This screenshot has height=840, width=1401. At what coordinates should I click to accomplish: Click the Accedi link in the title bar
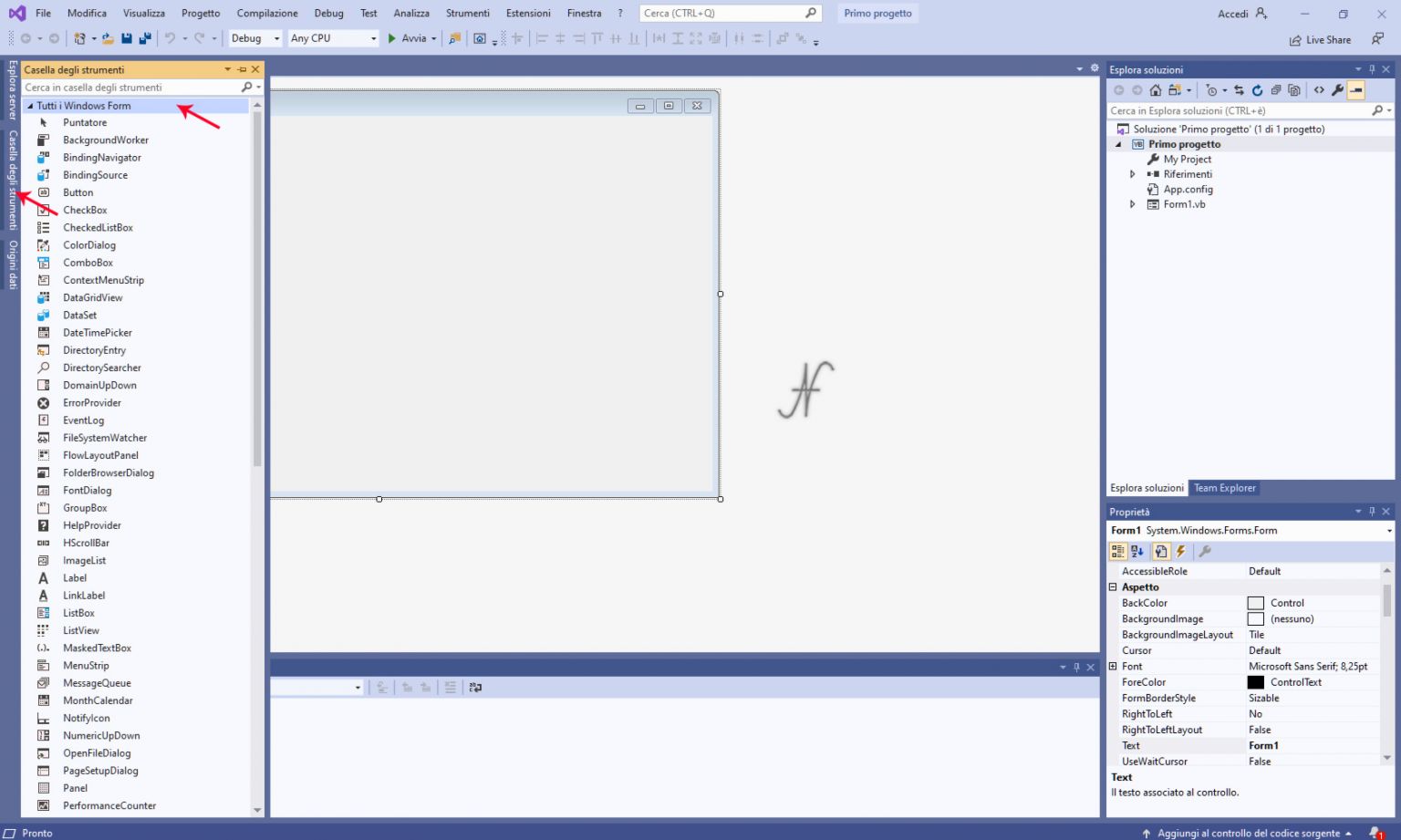(x=1233, y=13)
